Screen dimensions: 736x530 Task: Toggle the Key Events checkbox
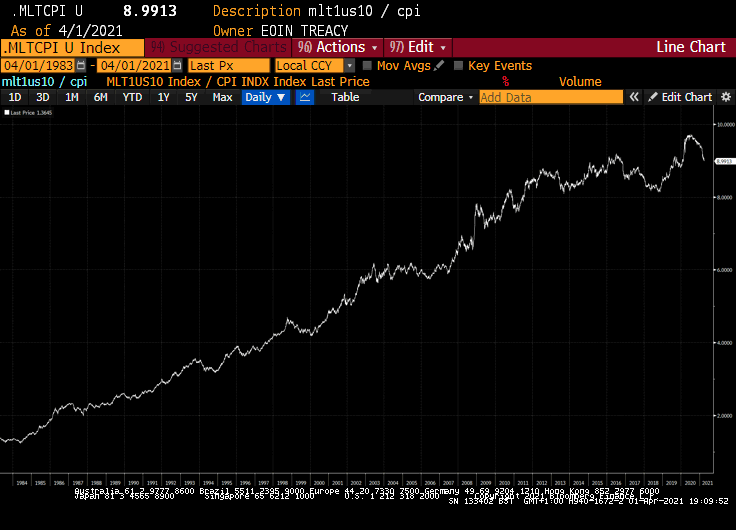click(458, 65)
